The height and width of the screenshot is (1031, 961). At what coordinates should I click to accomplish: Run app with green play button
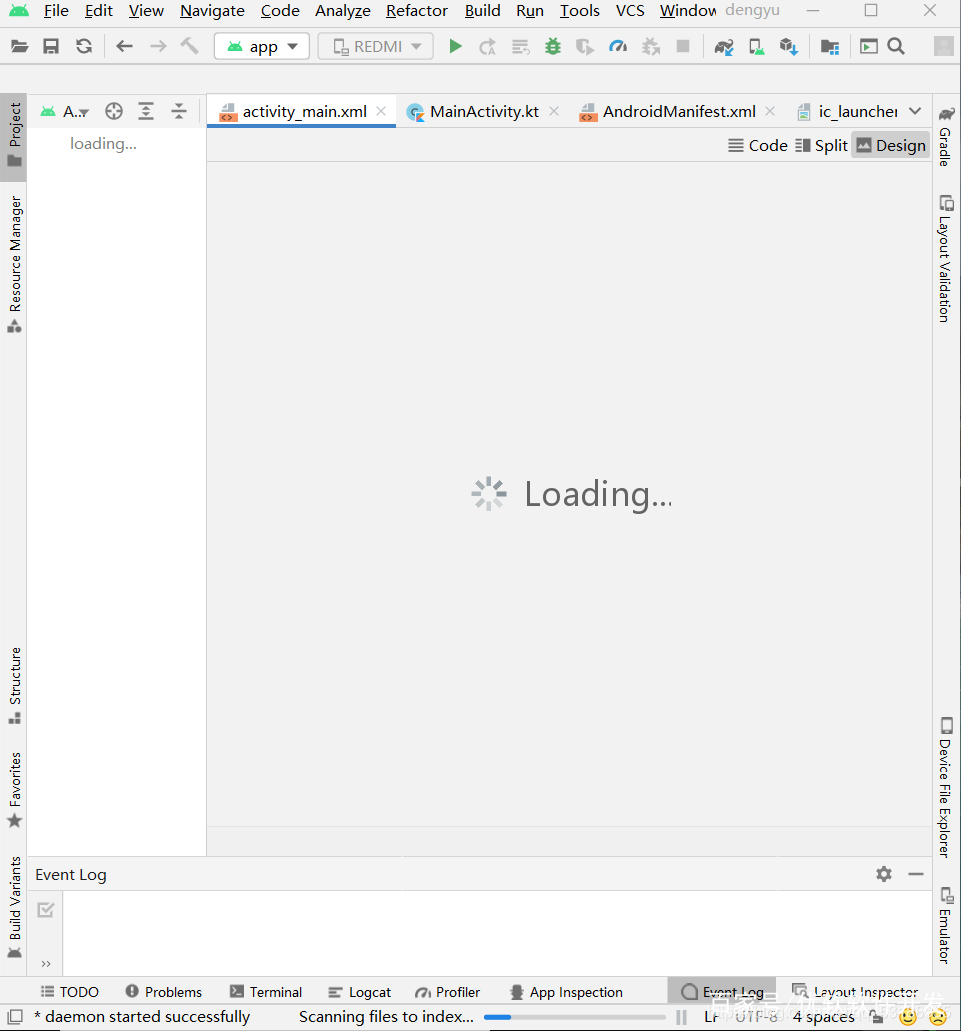tap(455, 47)
